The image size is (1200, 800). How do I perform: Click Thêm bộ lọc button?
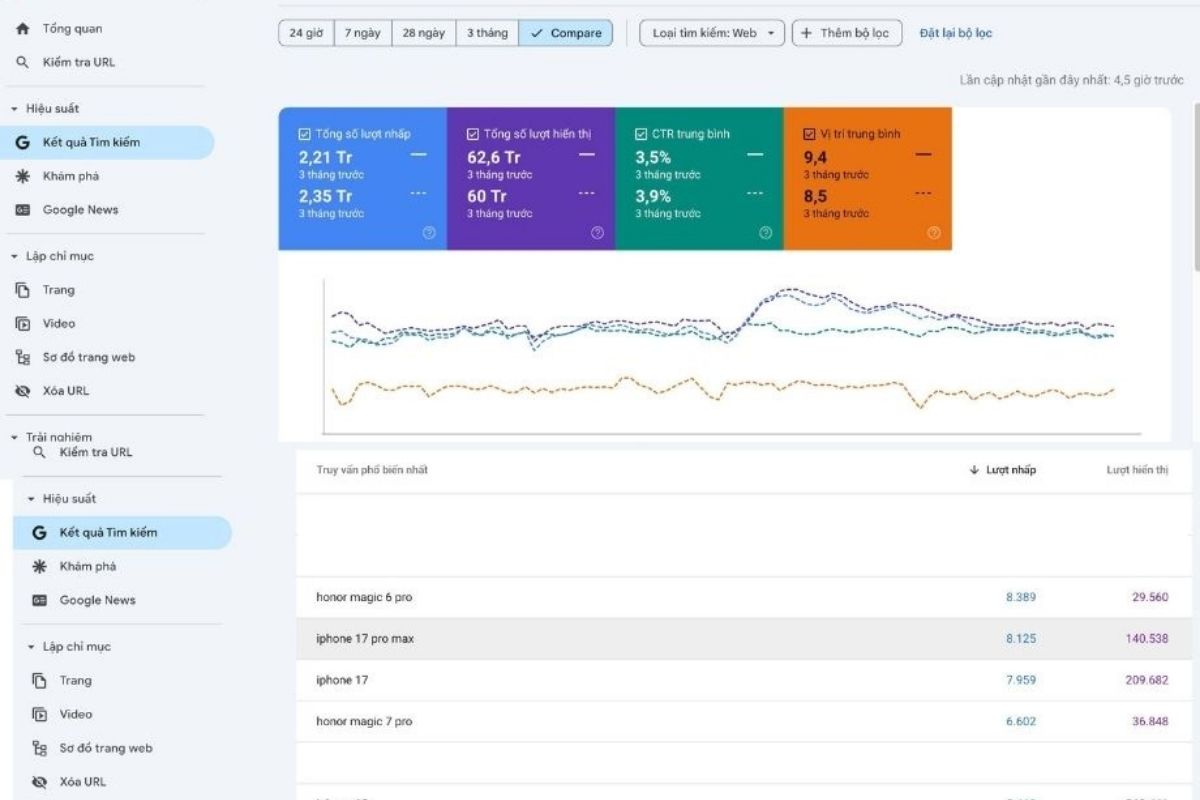point(846,33)
